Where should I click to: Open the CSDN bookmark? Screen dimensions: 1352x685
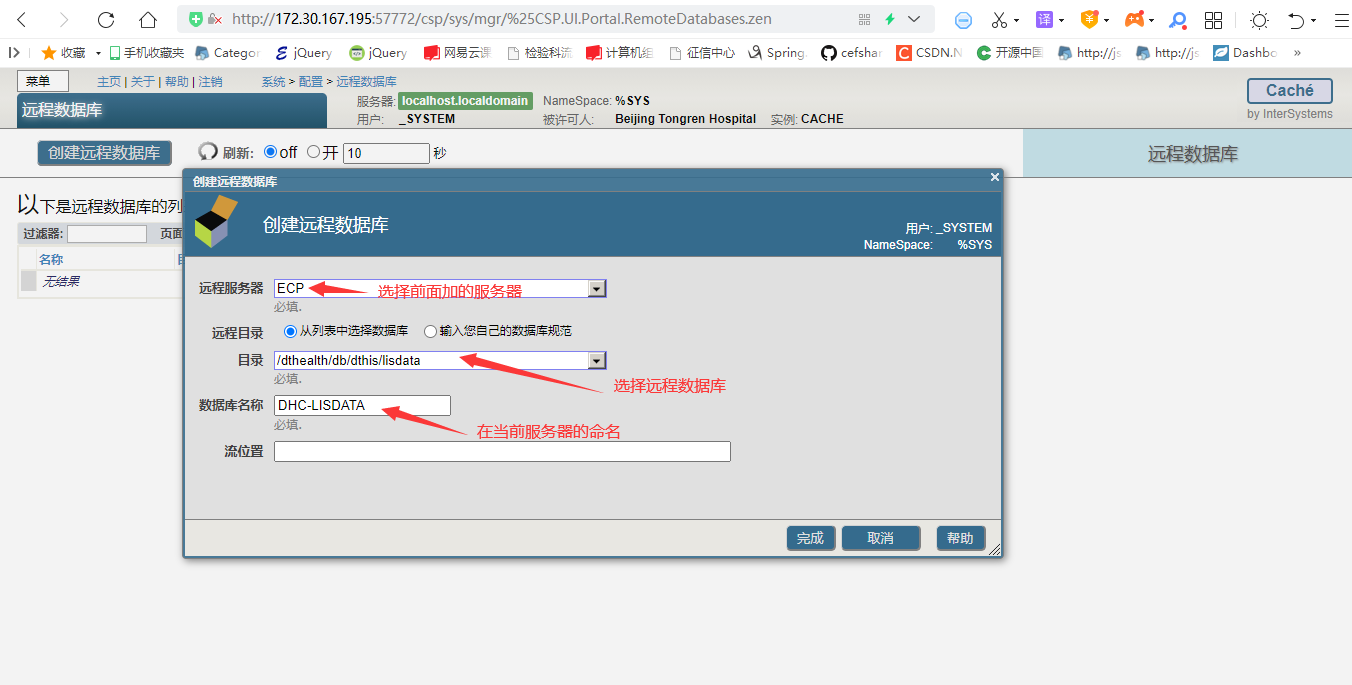[929, 53]
